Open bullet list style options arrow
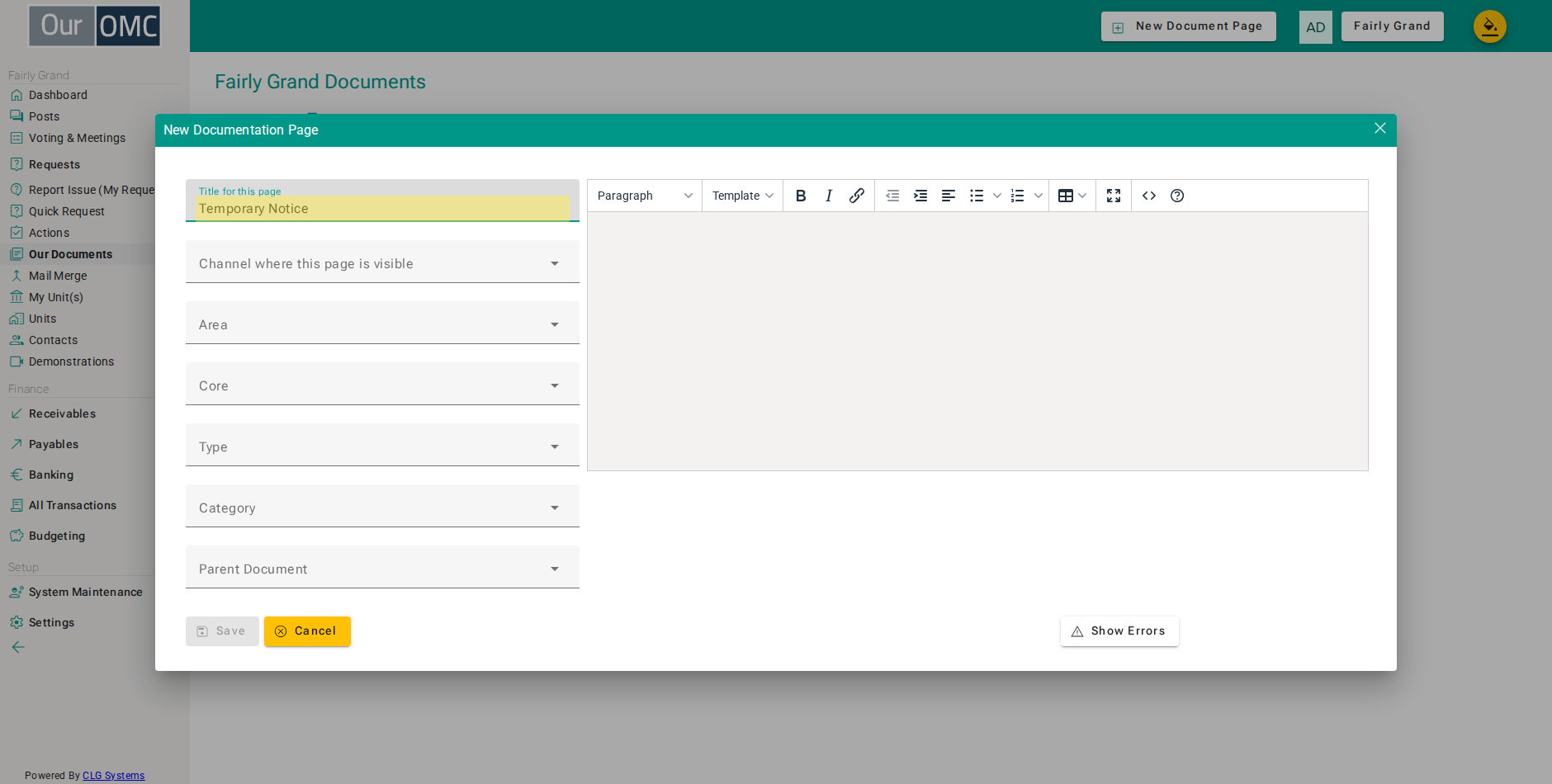Viewport: 1552px width, 784px height. (x=997, y=196)
